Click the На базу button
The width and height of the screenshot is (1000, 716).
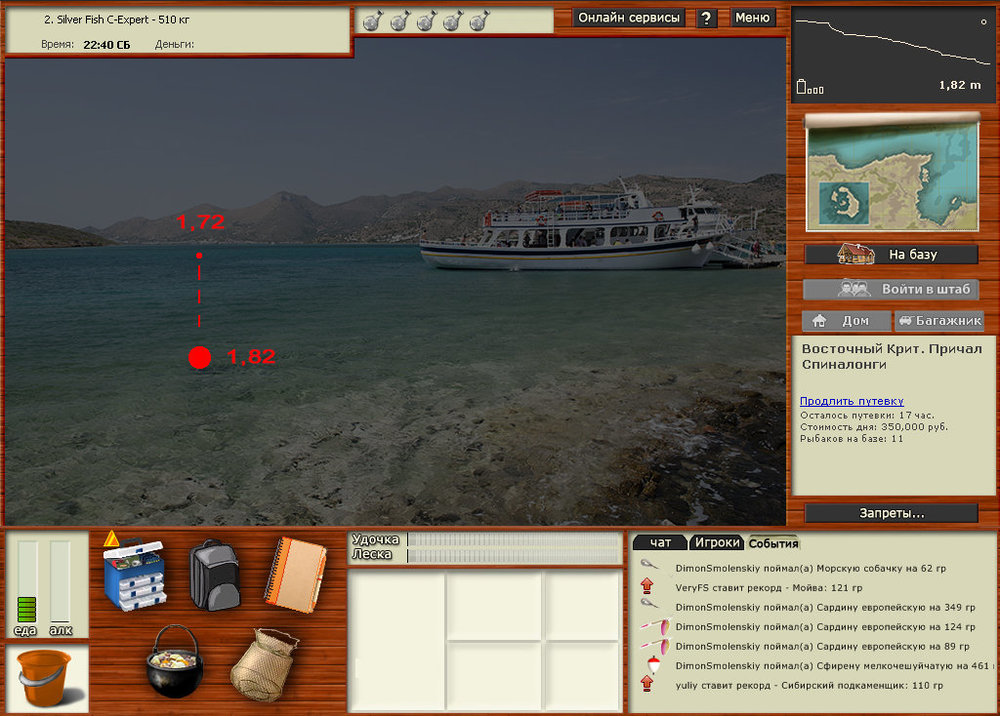tap(891, 254)
